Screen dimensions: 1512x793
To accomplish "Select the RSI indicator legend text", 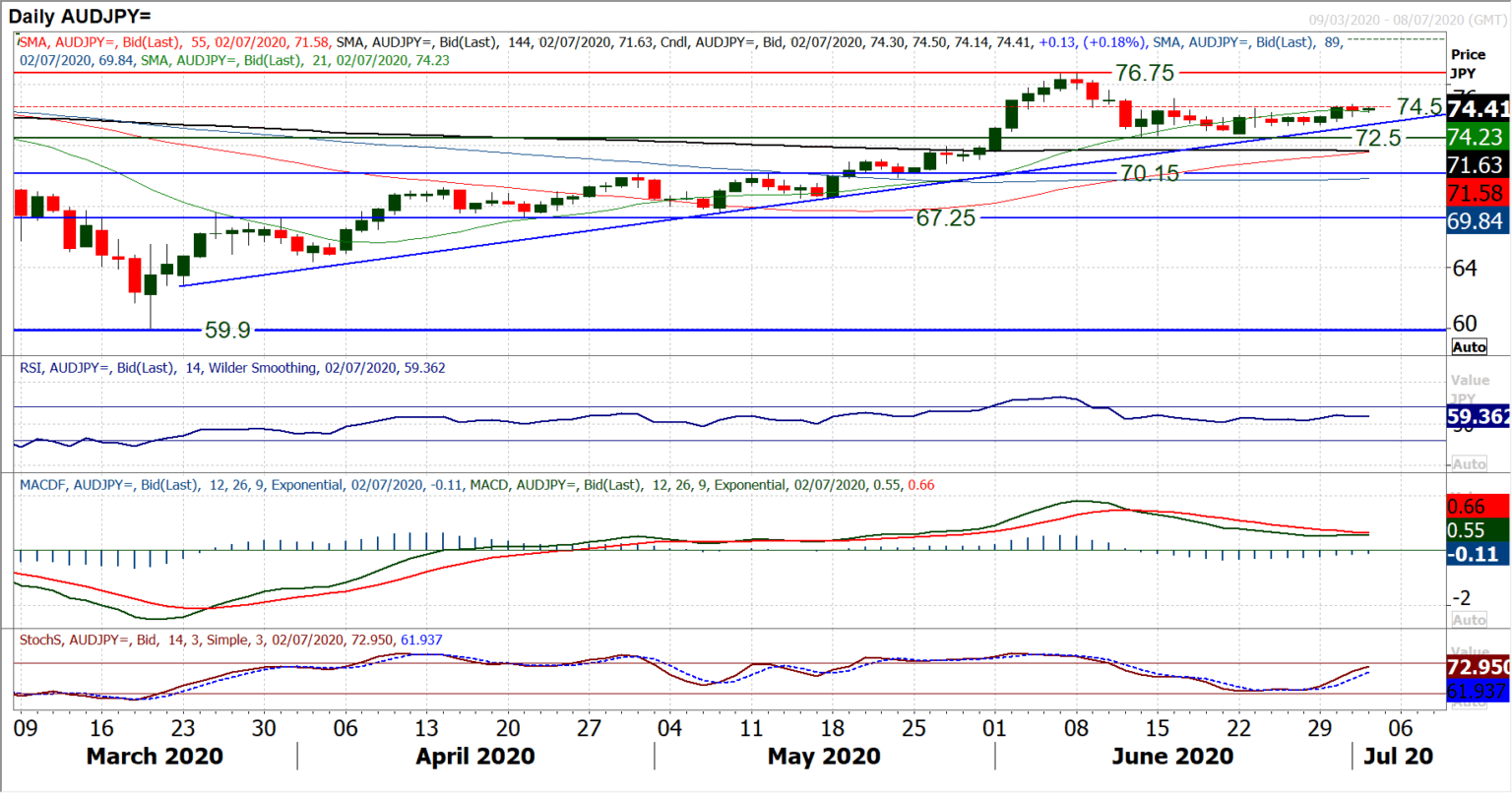I will click(232, 368).
